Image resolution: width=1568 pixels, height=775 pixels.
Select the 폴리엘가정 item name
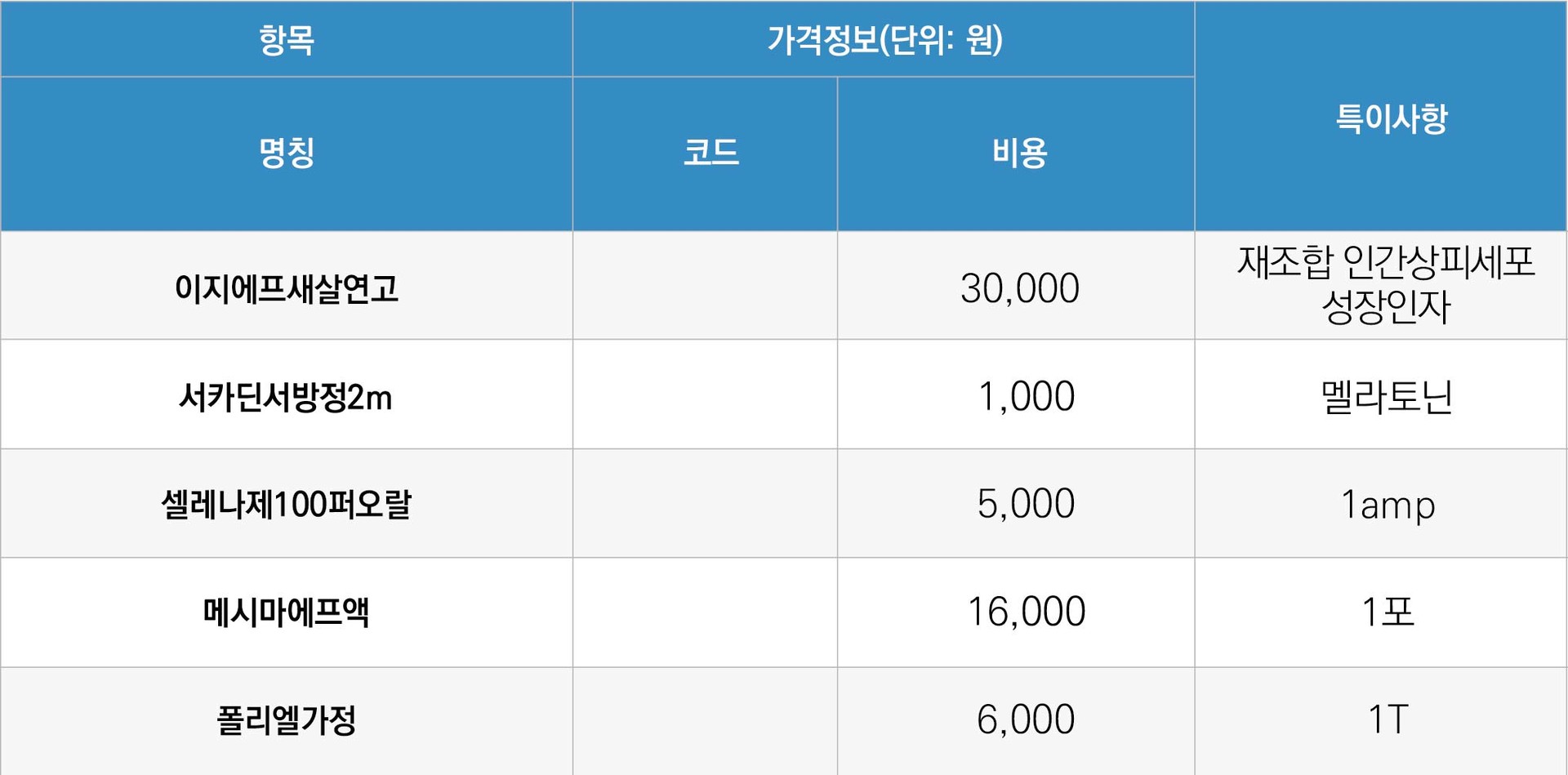point(287,720)
